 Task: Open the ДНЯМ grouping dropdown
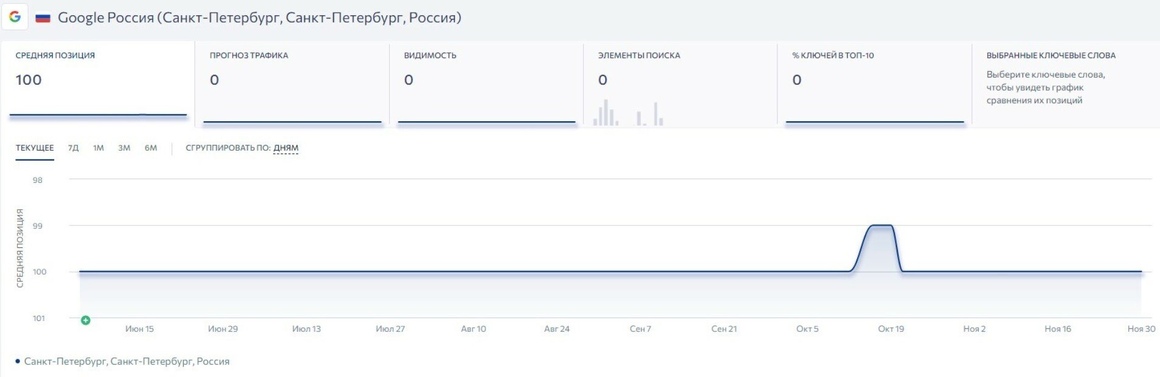(286, 149)
